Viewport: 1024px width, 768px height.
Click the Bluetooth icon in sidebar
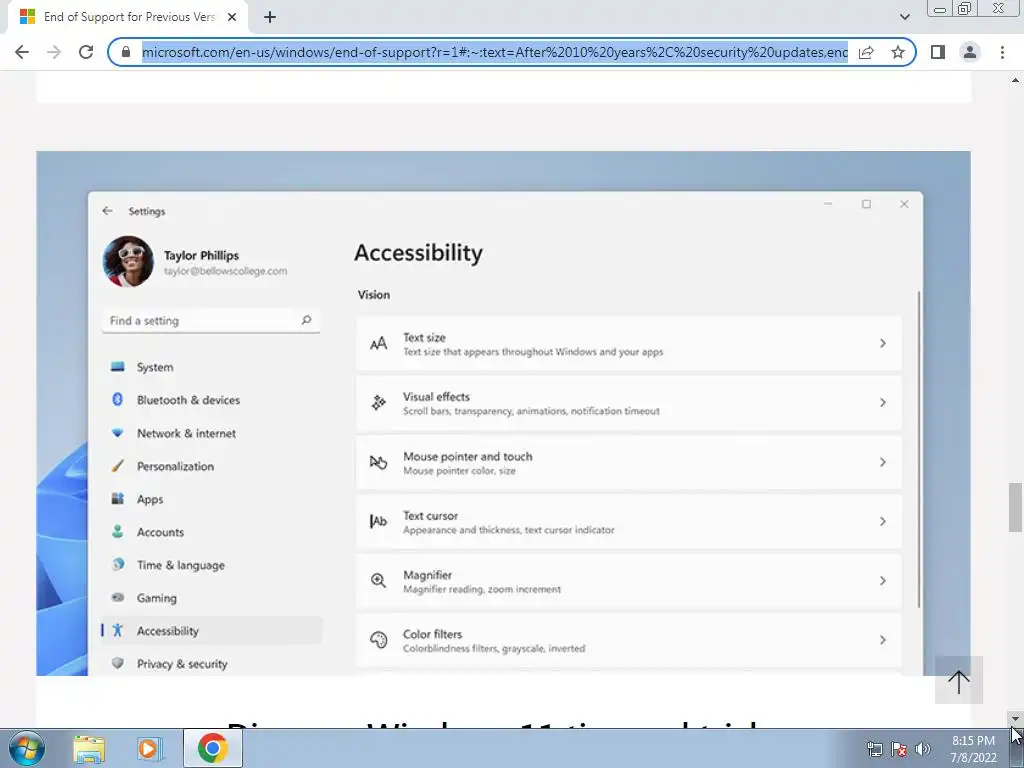[x=118, y=399]
